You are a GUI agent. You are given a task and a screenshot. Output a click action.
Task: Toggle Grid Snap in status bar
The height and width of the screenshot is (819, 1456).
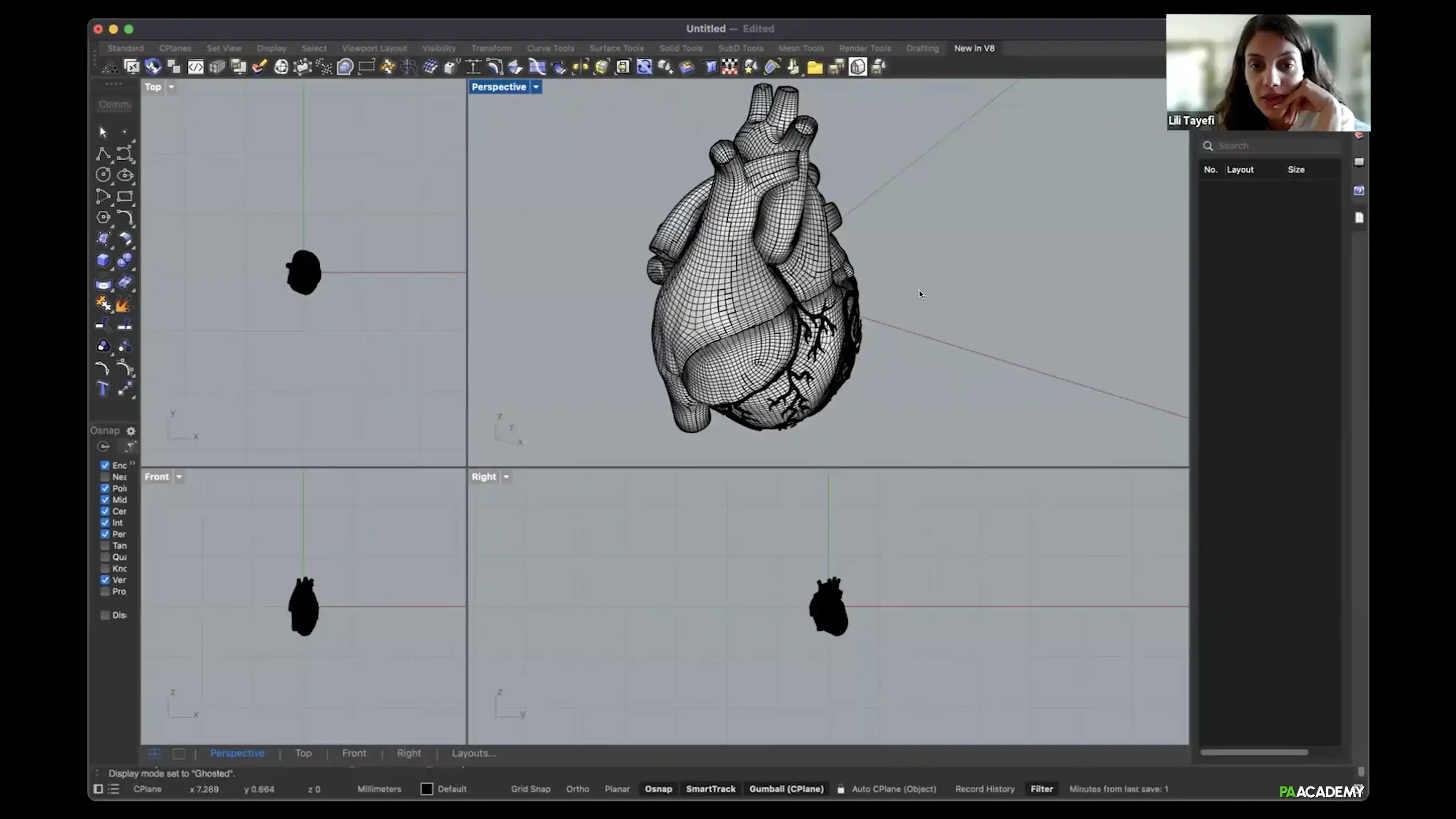click(530, 789)
